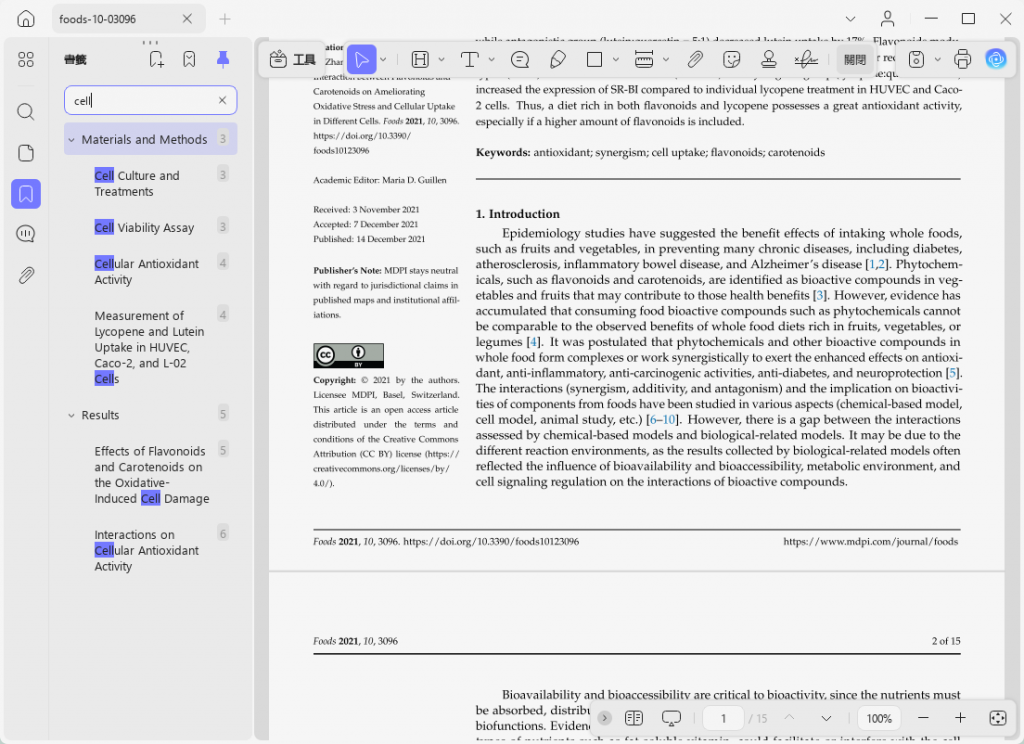Add a new bookmark icon
Image resolution: width=1024 pixels, height=744 pixels.
[156, 59]
